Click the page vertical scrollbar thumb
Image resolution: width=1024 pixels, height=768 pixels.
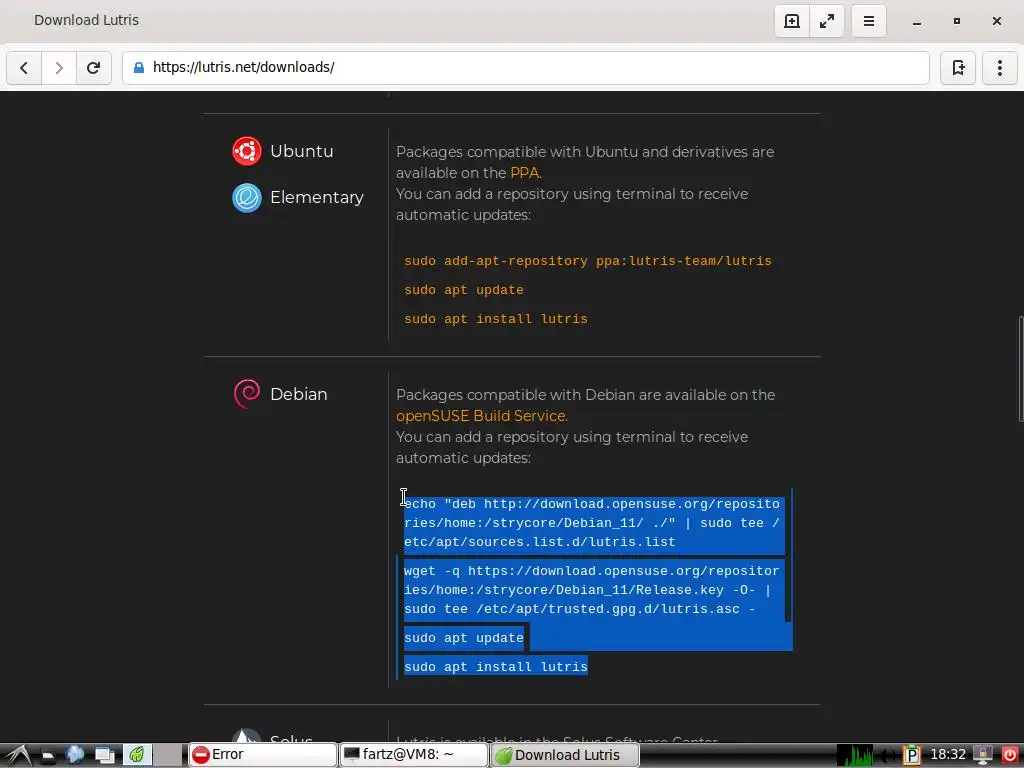click(x=1020, y=369)
